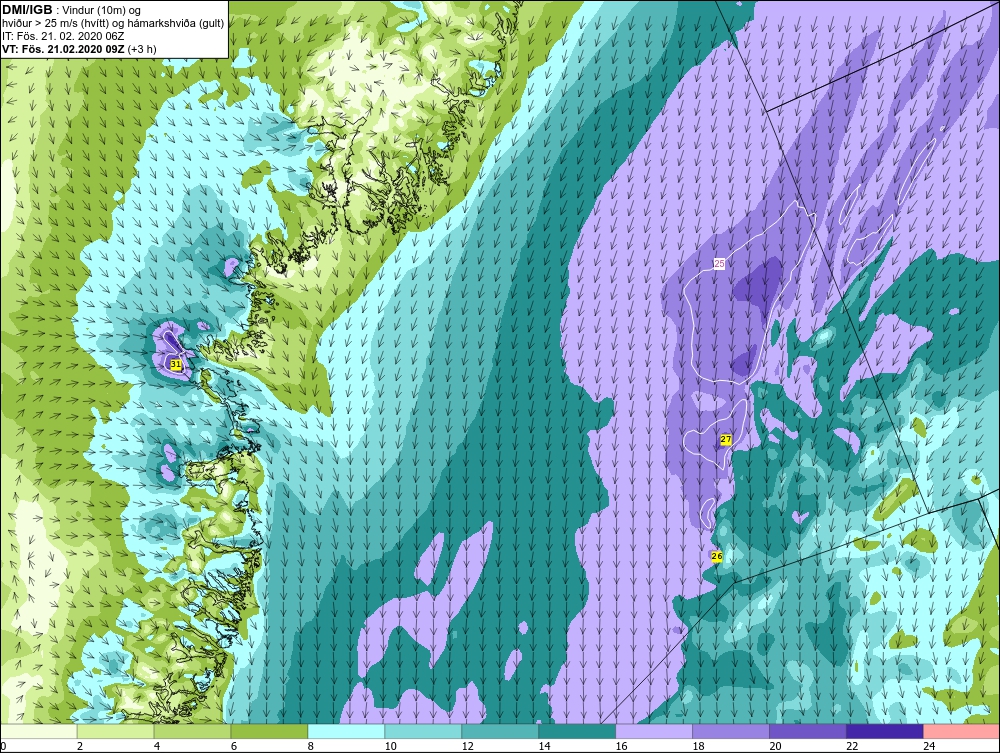
Task: Select the 10–12 m/s legend swatch
Action: coord(423,731)
